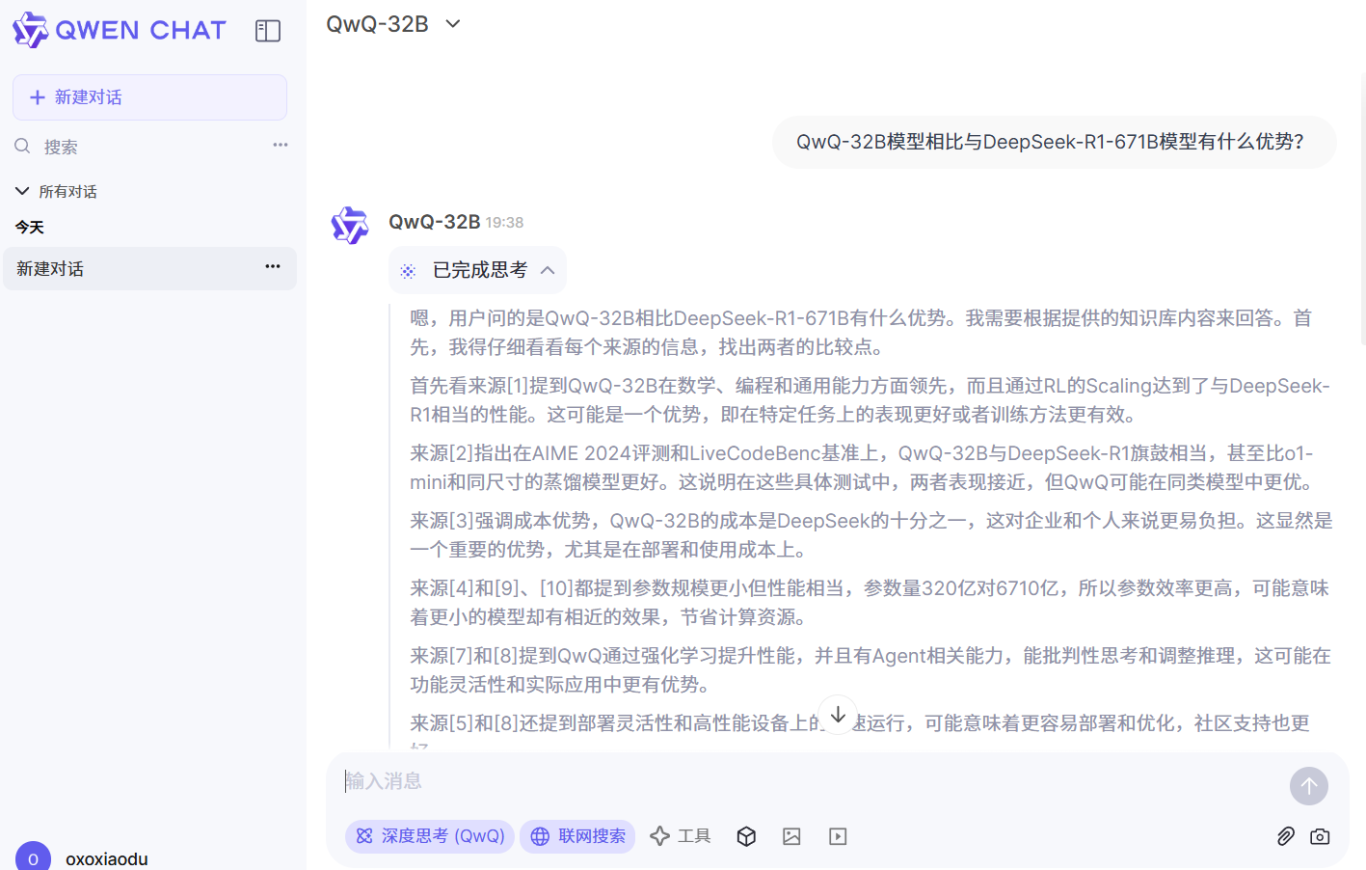
Task: Select the image generation icon
Action: coord(792,836)
